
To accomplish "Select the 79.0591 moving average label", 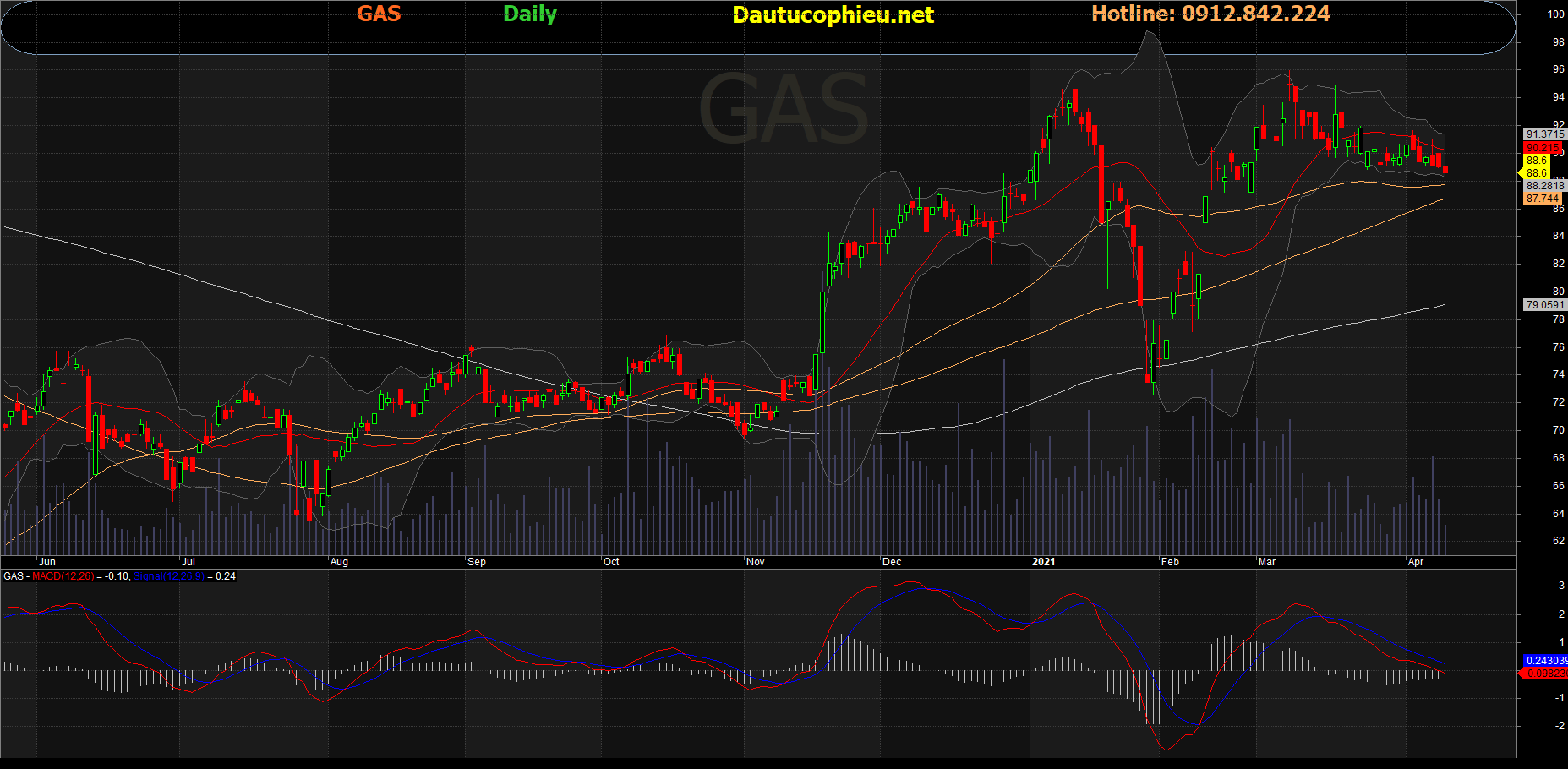I will pos(1545,305).
